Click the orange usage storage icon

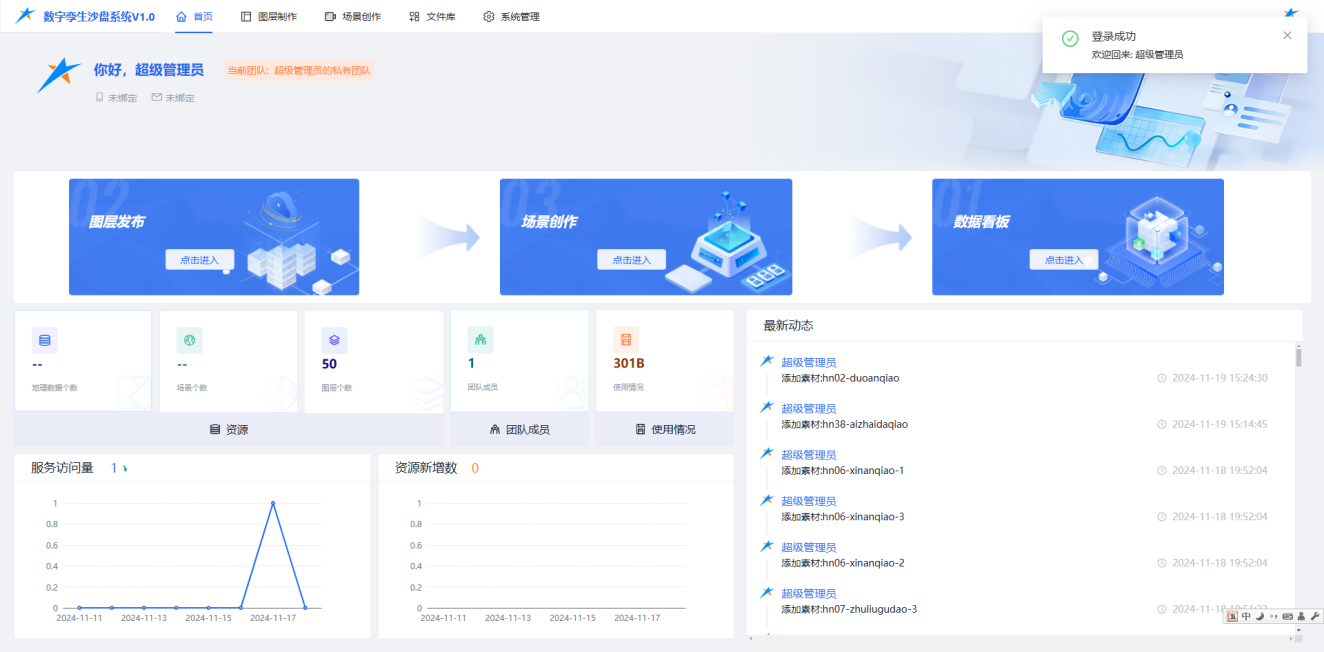(x=626, y=340)
